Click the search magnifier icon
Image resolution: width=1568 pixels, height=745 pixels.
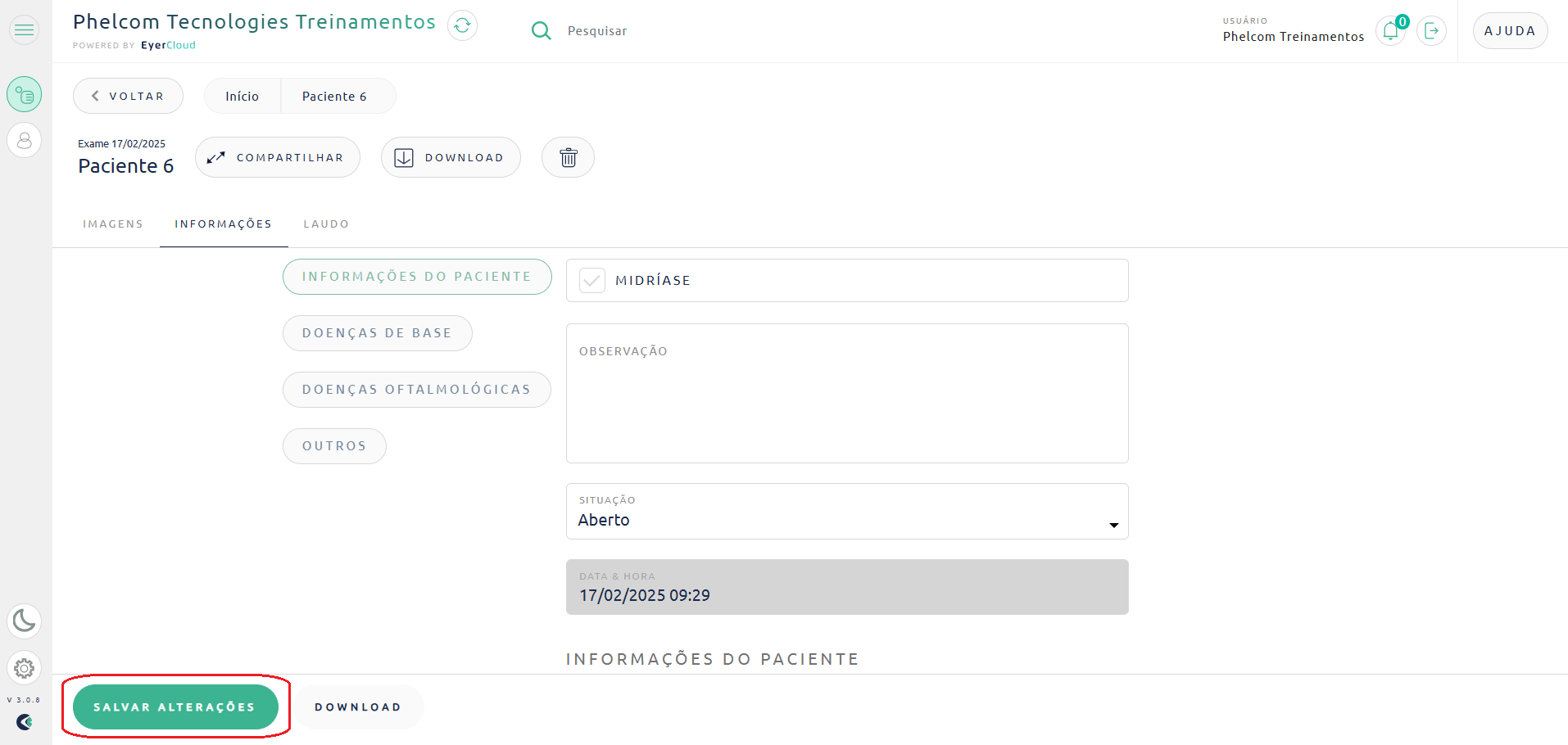tap(541, 31)
